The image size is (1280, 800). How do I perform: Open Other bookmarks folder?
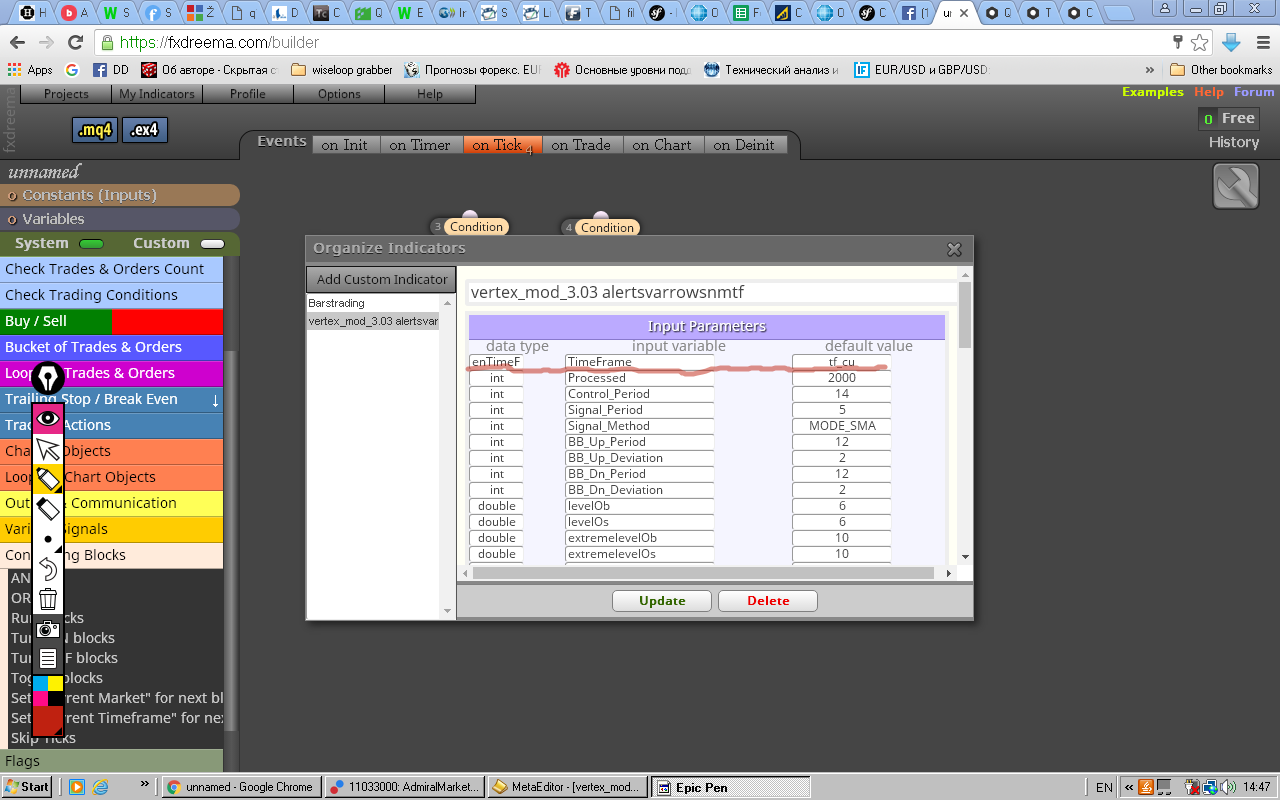(1221, 70)
